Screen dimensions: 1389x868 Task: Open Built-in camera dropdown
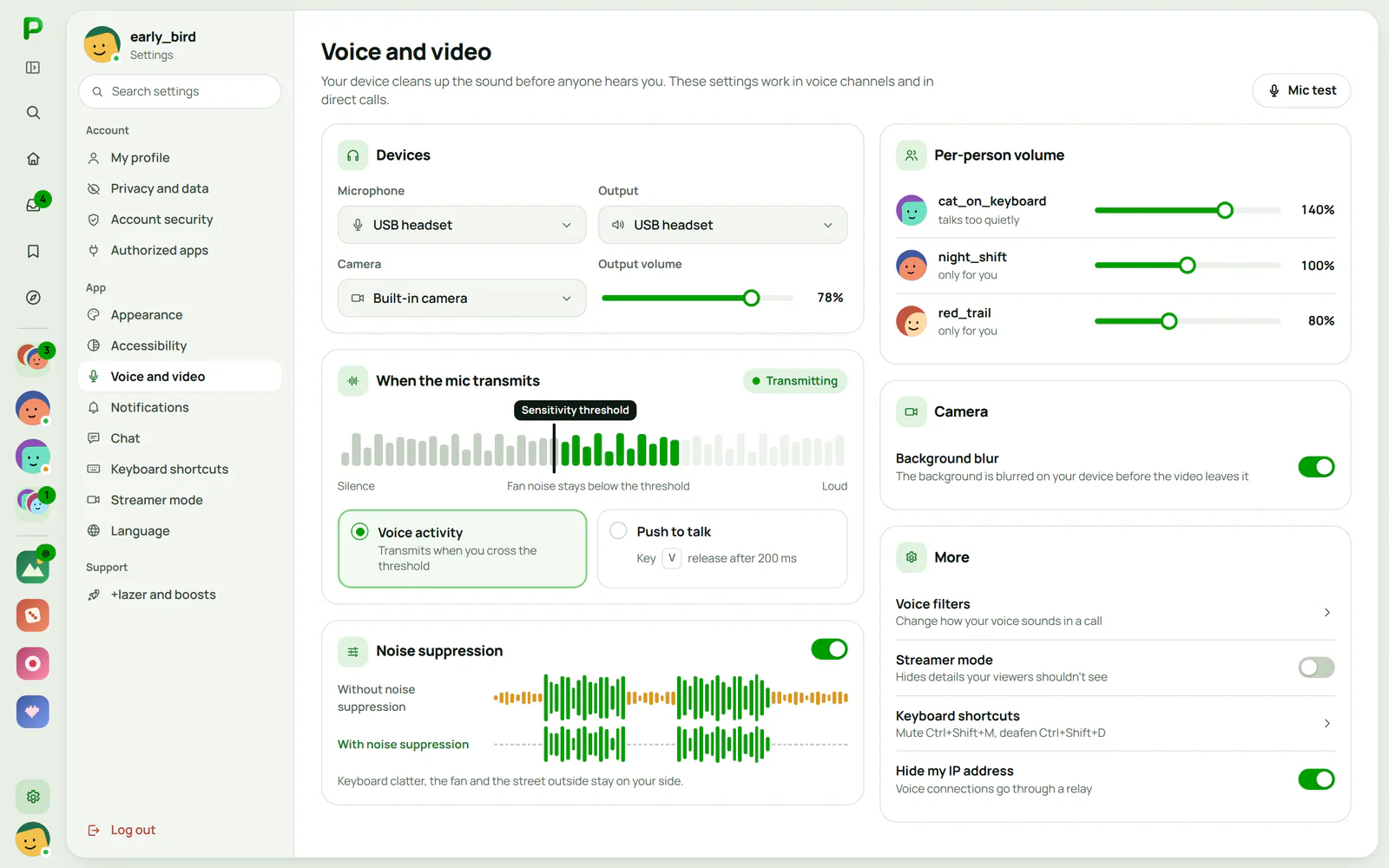click(462, 298)
